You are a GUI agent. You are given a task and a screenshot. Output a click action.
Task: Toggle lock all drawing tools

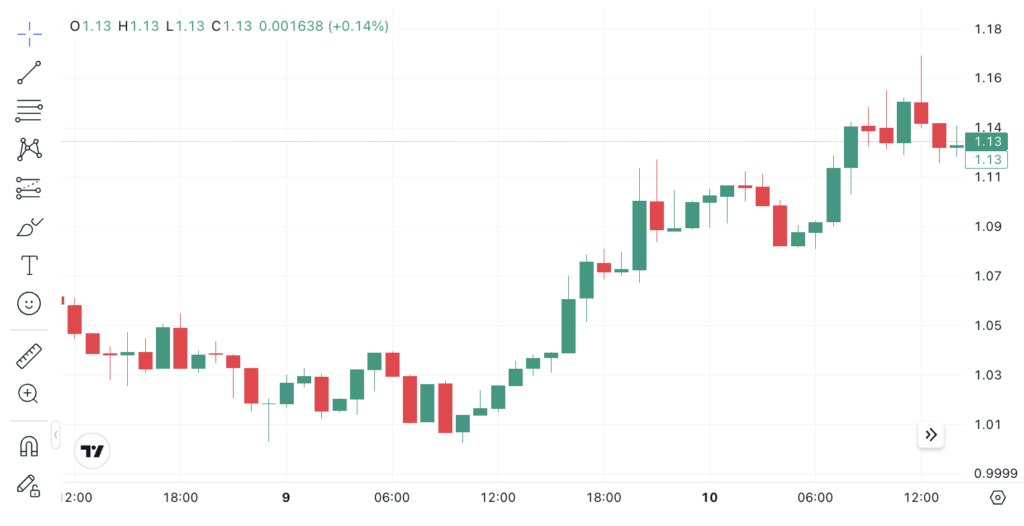29,485
